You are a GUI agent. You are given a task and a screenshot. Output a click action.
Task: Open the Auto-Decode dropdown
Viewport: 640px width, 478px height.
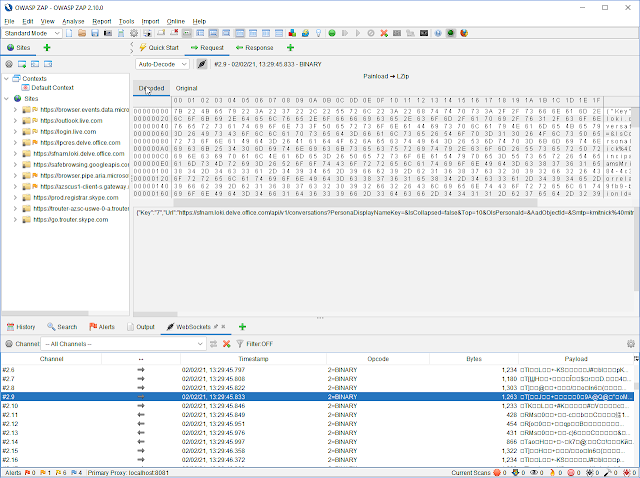coord(162,64)
